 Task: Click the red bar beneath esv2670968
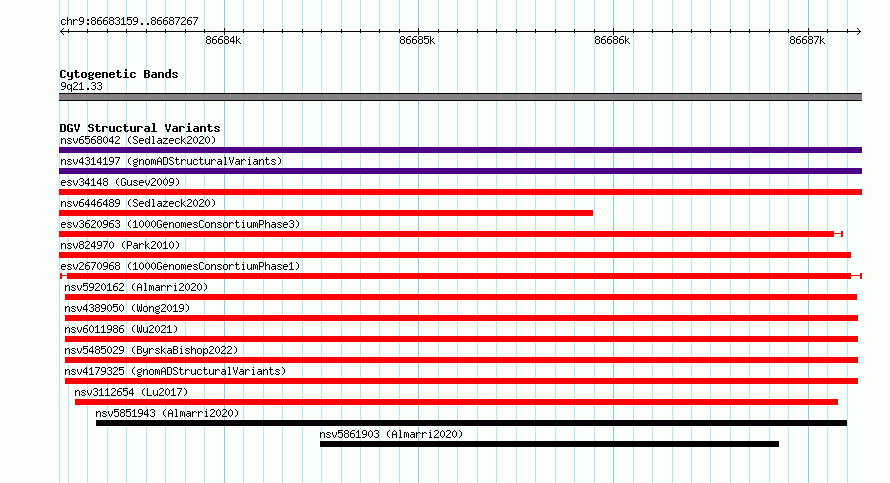point(460,276)
